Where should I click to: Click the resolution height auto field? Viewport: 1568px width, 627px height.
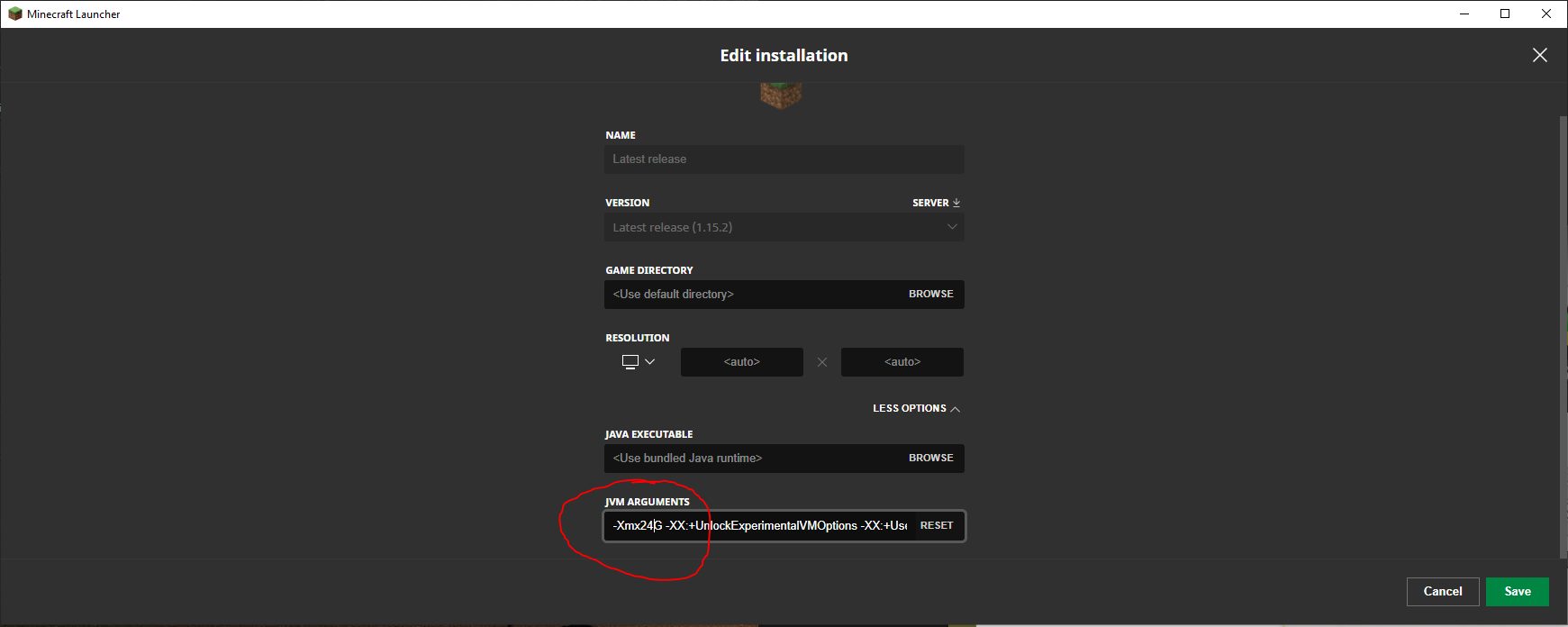coord(902,362)
